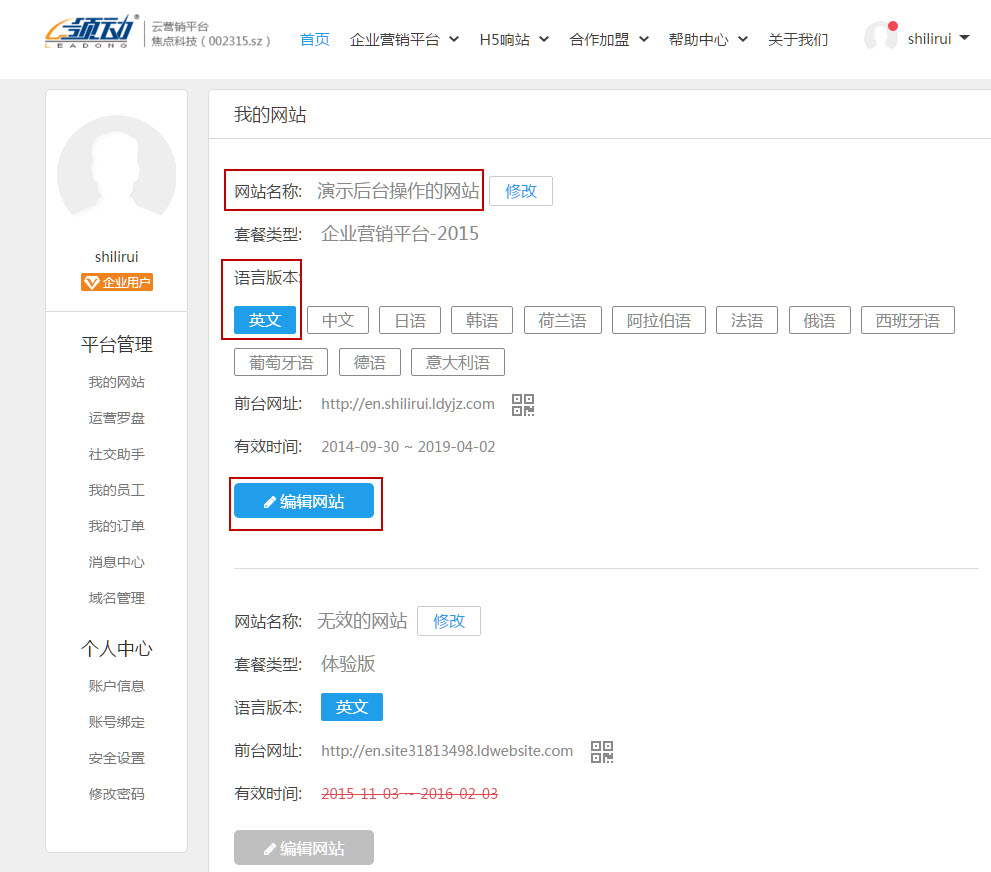Click 修改 next to 网站名称
Image resolution: width=991 pixels, height=872 pixels.
pyautogui.click(x=520, y=190)
